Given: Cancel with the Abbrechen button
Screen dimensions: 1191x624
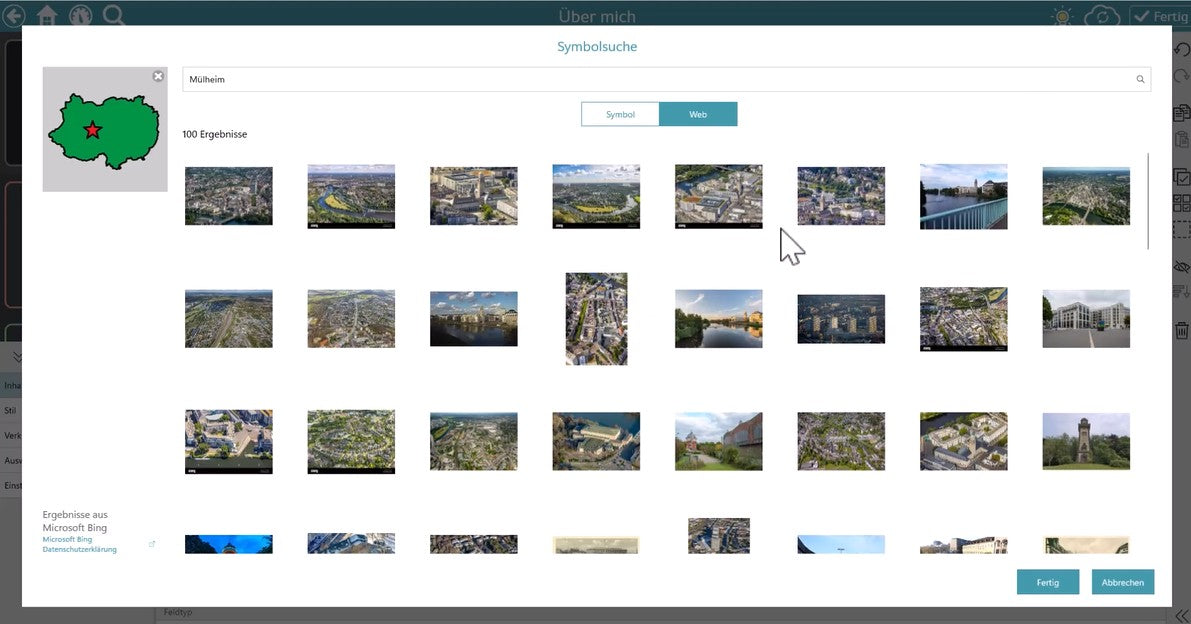Looking at the screenshot, I should [x=1122, y=582].
